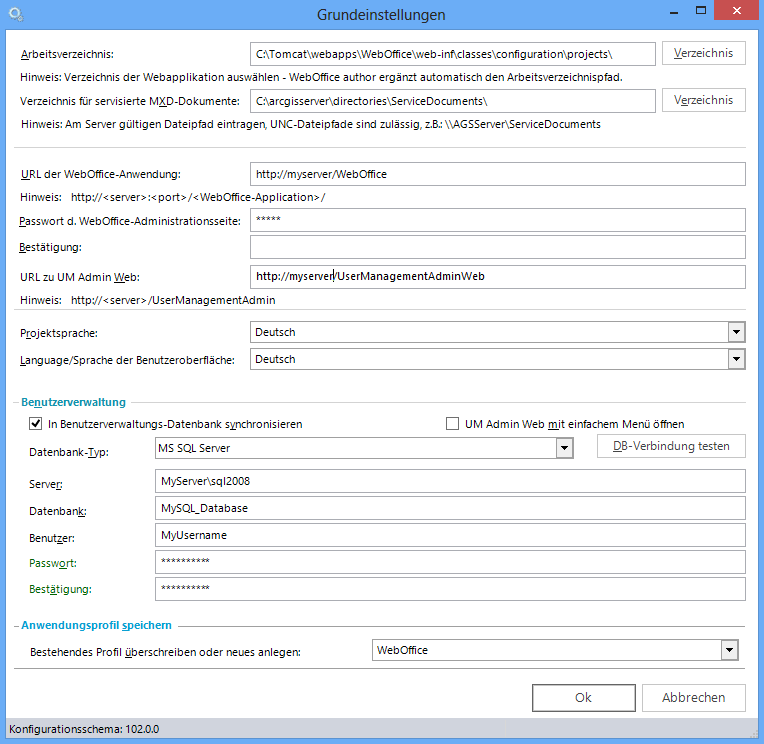
Task: Click the servisierte MXD-Dokumente directory field
Action: pyautogui.click(x=453, y=101)
